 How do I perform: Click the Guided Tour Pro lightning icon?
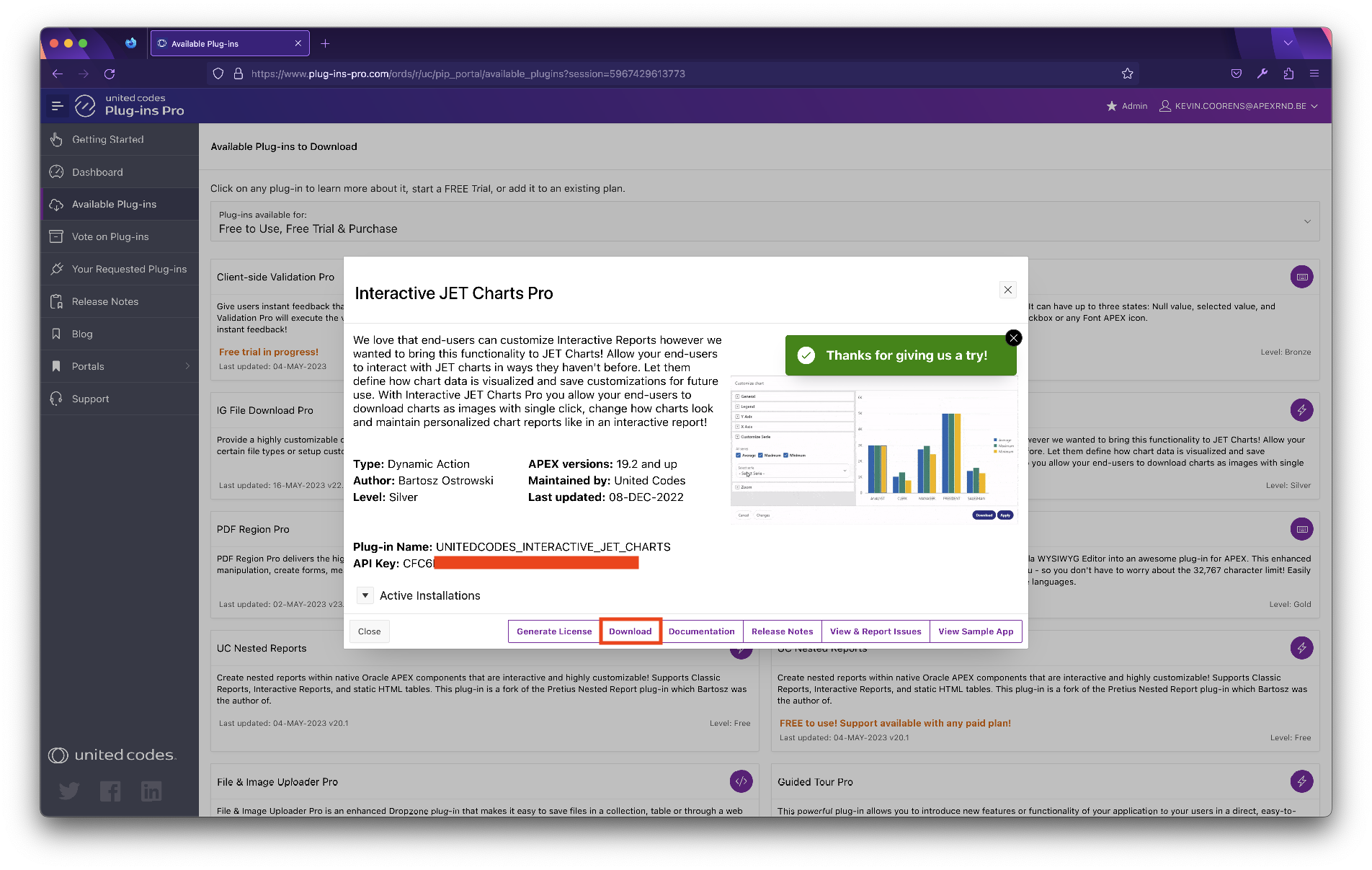[1301, 781]
